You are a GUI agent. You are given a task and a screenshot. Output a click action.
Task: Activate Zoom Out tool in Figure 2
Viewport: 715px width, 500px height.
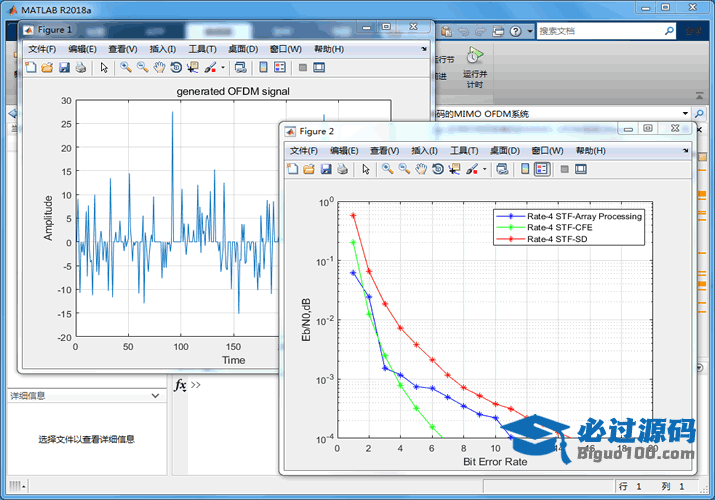[404, 170]
